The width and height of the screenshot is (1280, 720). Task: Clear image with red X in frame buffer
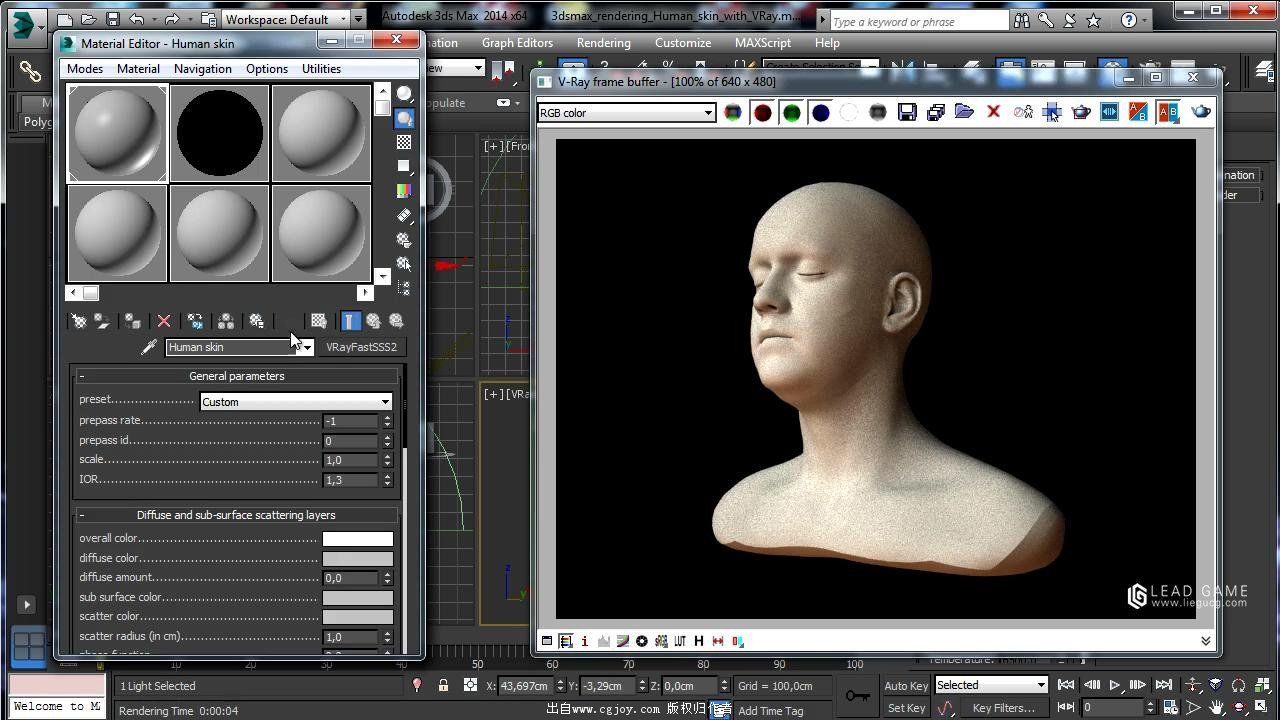(x=994, y=113)
